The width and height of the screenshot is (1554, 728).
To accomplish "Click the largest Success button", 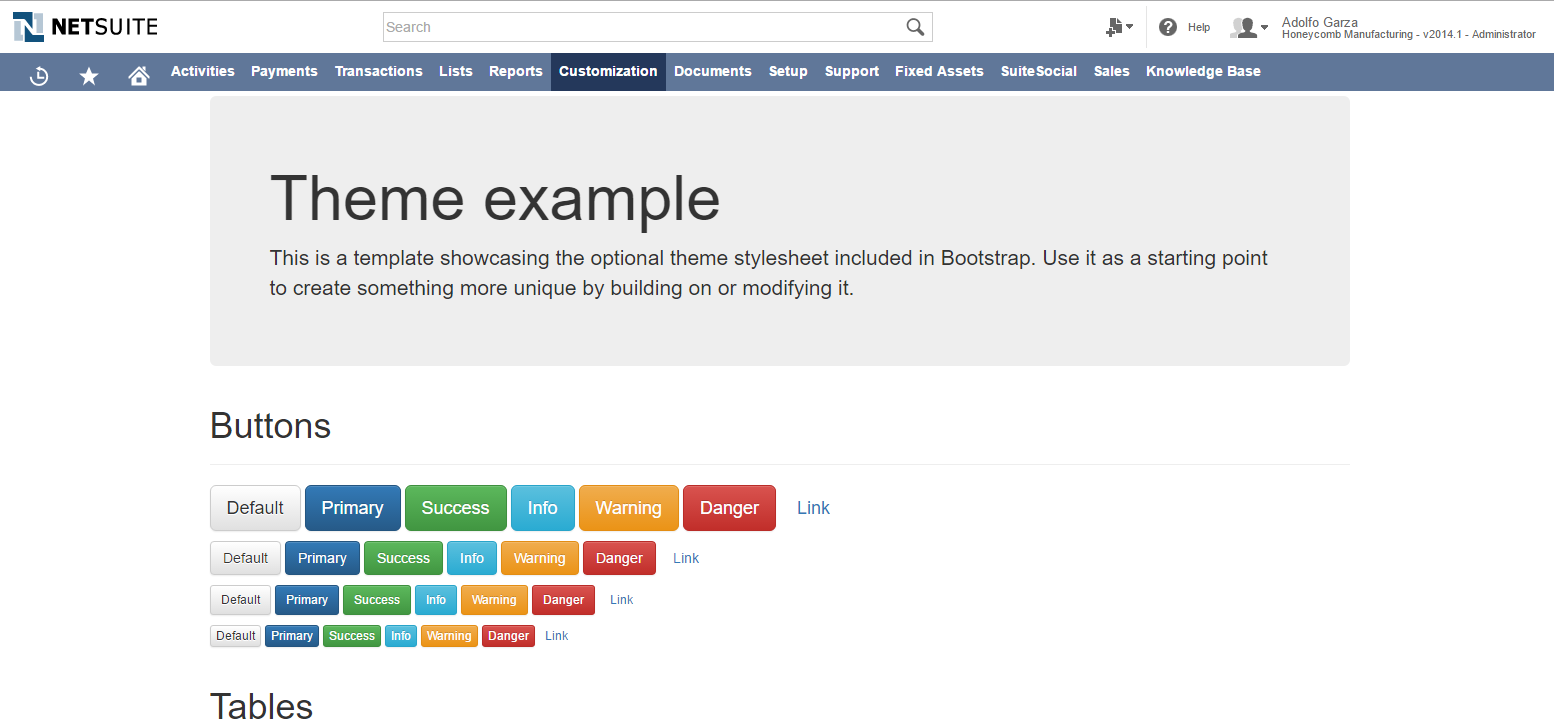I will [x=455, y=508].
